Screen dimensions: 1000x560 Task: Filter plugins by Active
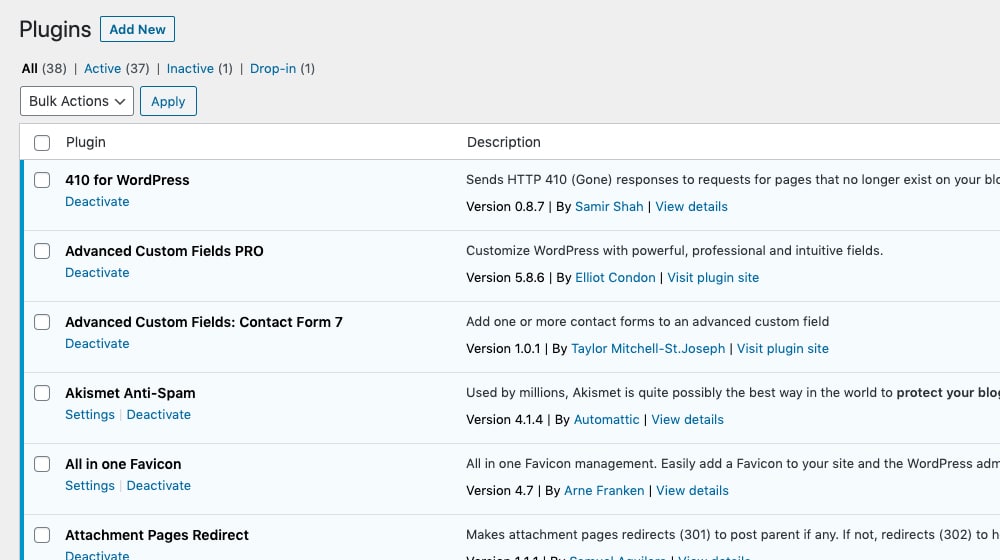pyautogui.click(x=103, y=68)
